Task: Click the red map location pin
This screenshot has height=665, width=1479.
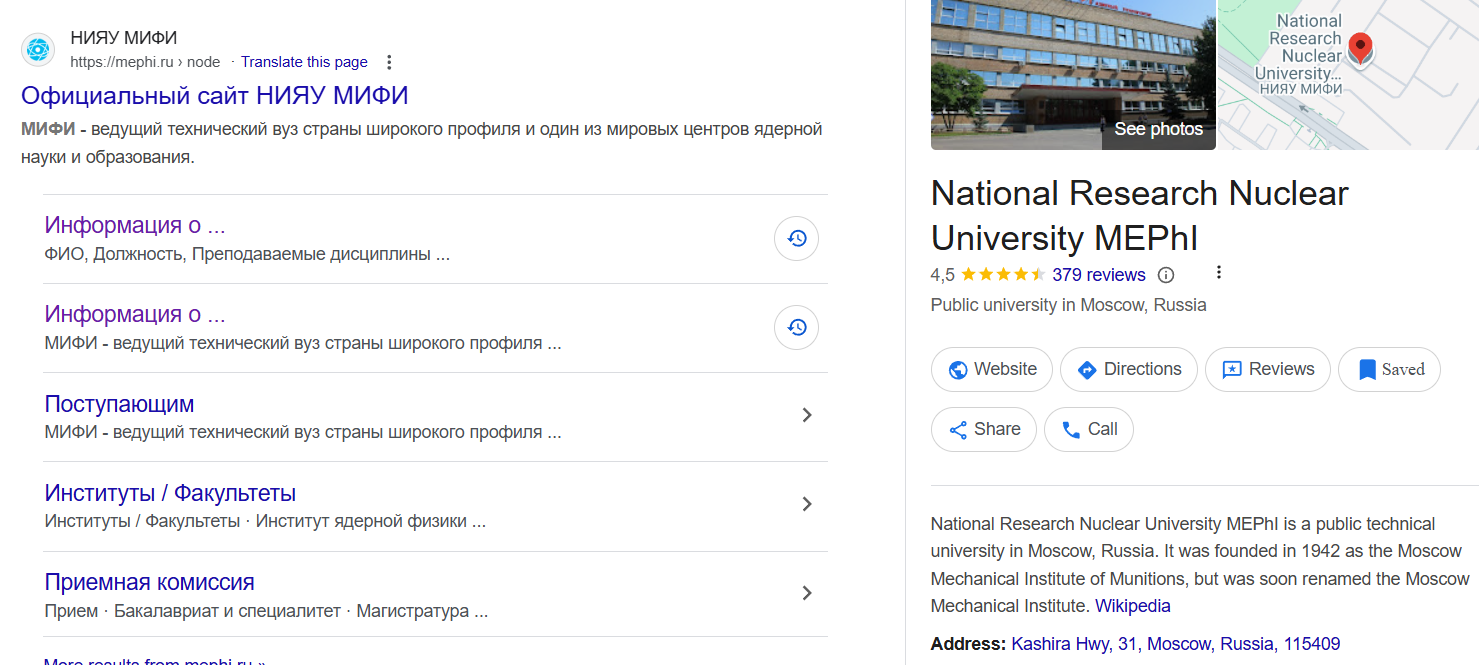Action: pyautogui.click(x=1360, y=48)
